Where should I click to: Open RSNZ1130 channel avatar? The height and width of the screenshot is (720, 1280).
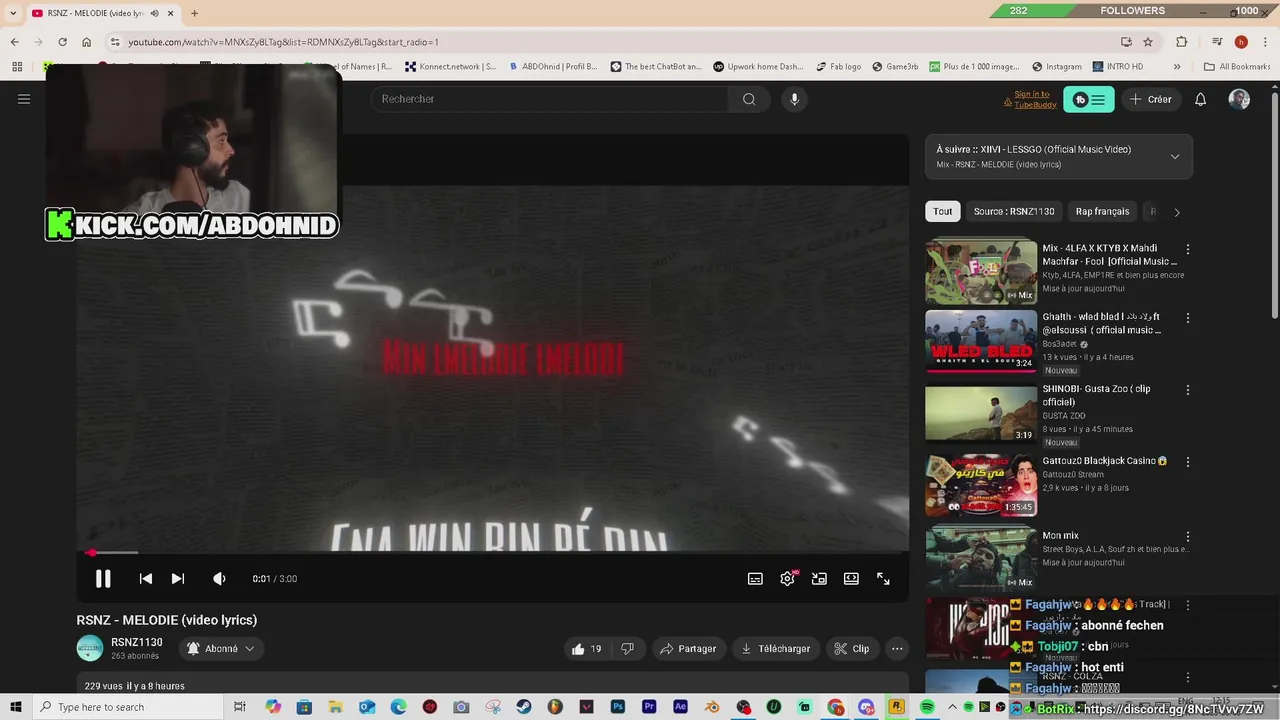(x=90, y=648)
